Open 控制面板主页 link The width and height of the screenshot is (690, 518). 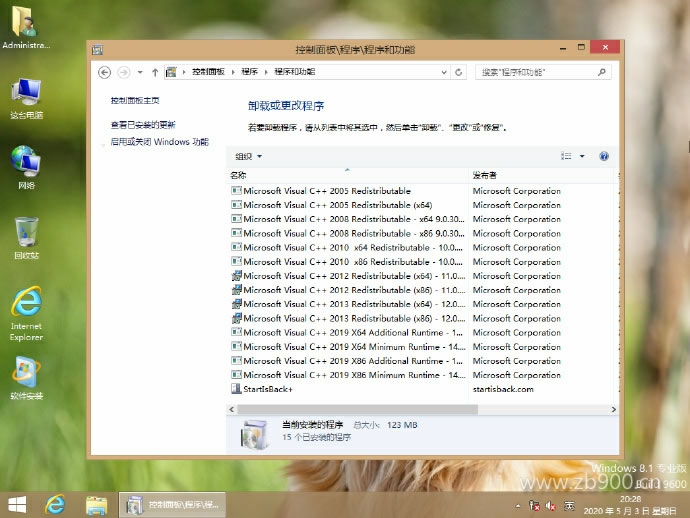point(135,100)
